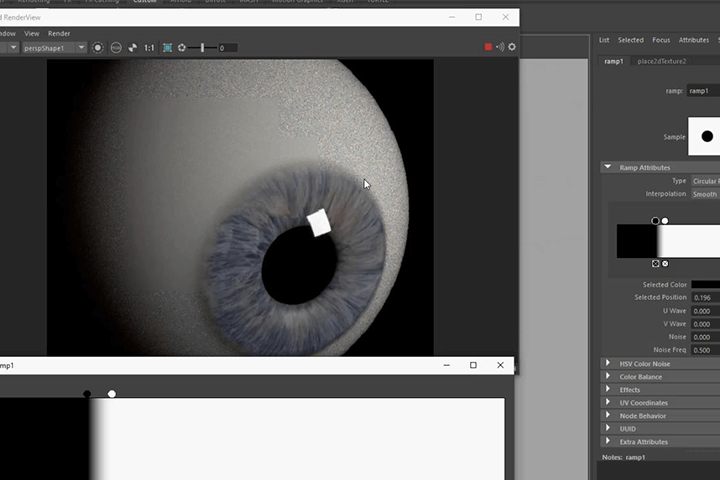Set render view to 1:1 real size

pyautogui.click(x=149, y=48)
